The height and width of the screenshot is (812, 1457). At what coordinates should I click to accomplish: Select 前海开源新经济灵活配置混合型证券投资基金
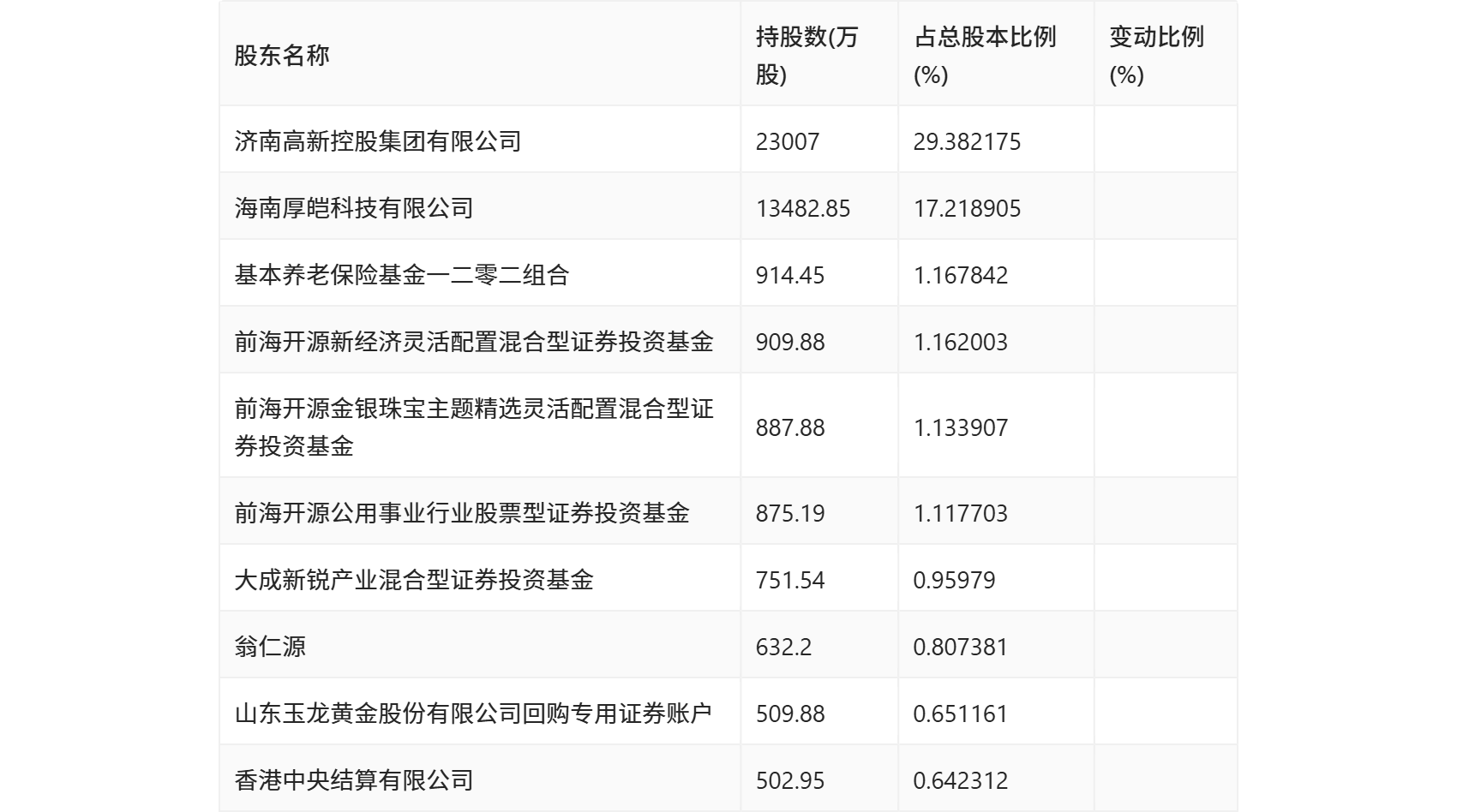[474, 342]
